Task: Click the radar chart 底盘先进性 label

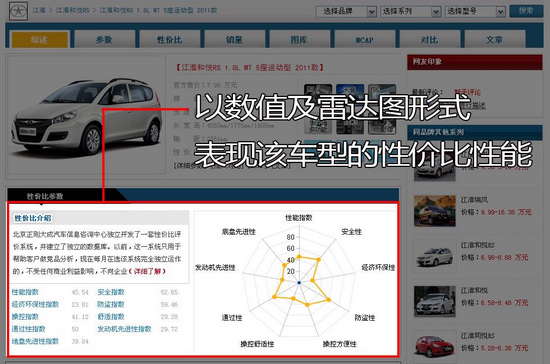Action: [239, 231]
